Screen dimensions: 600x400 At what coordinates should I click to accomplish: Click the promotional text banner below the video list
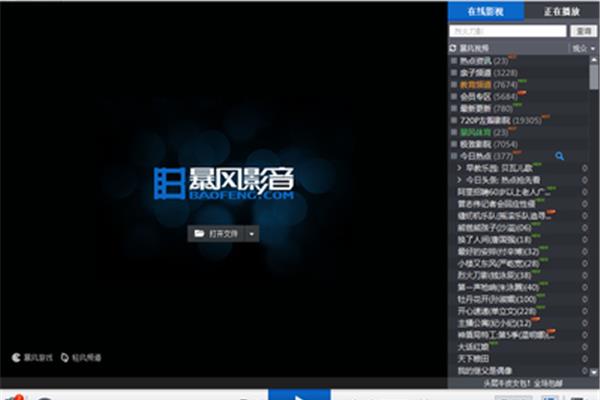tap(523, 383)
